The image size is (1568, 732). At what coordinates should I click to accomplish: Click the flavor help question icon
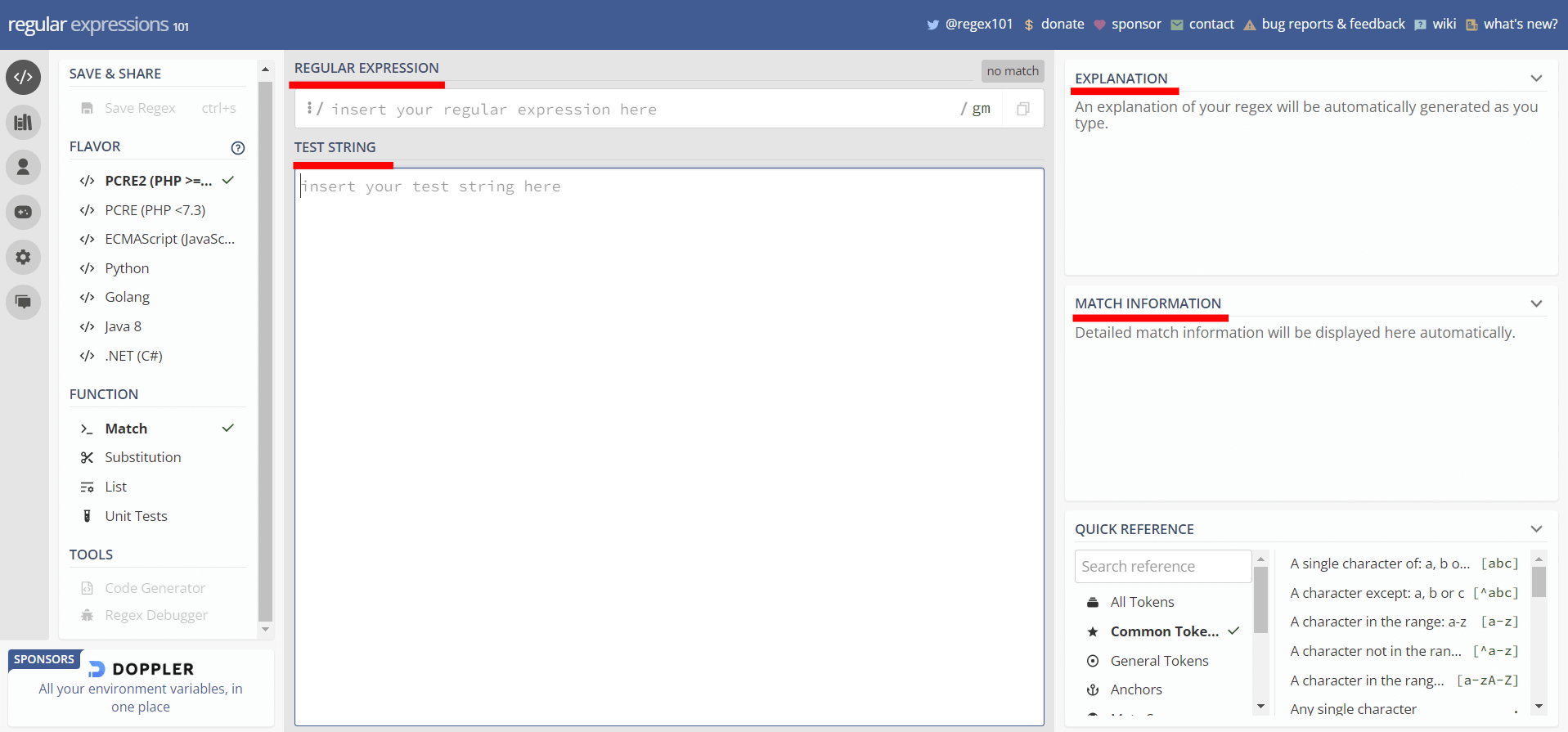tap(238, 148)
